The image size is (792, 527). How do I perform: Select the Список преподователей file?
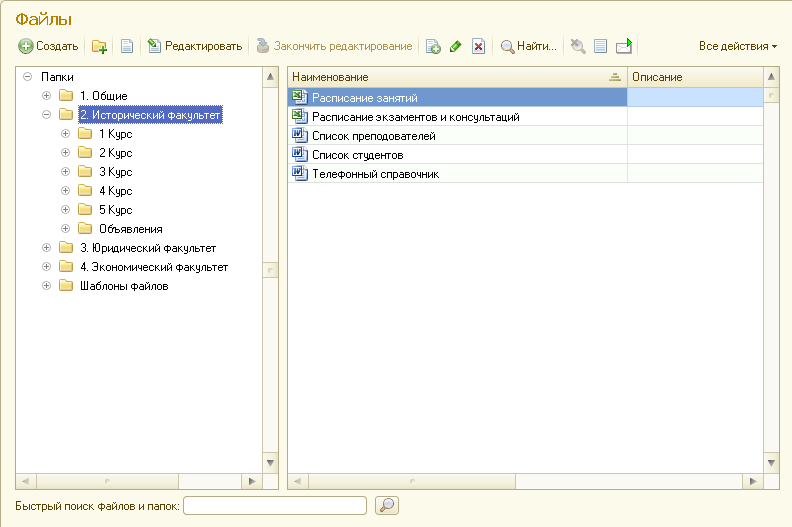point(525,135)
